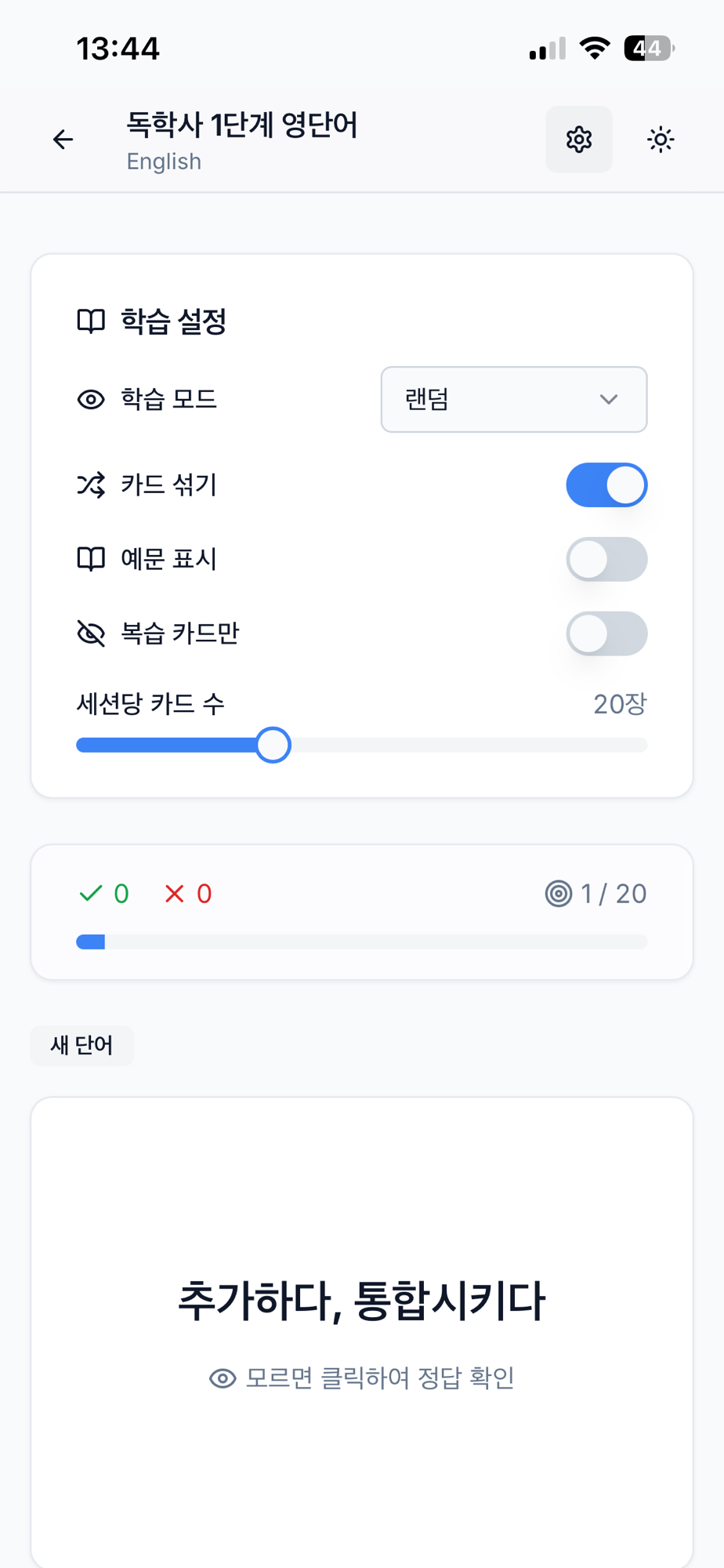This screenshot has height=1568, width=724.
Task: Click the eye icon next to 학습 모드
Action: [x=91, y=400]
